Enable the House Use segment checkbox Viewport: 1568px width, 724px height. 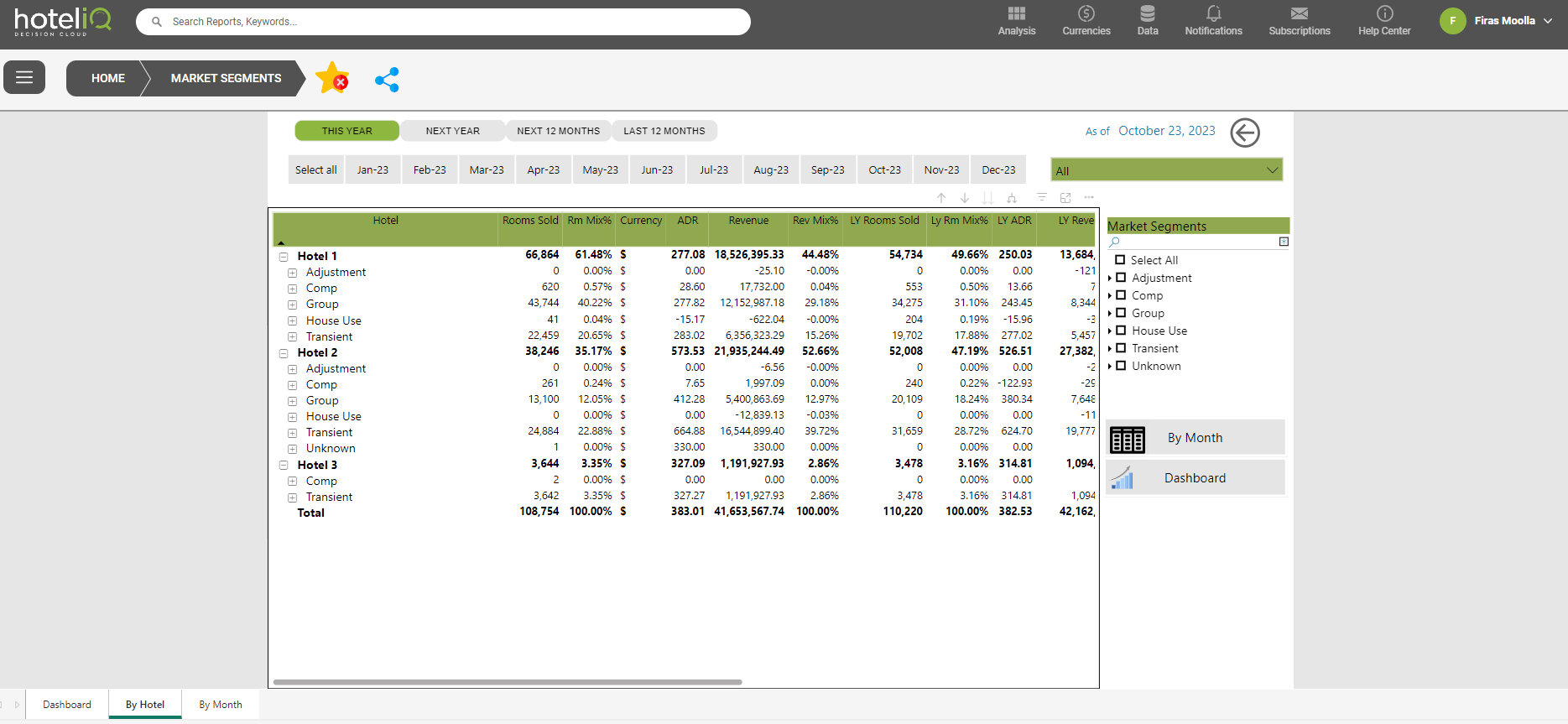point(1121,331)
